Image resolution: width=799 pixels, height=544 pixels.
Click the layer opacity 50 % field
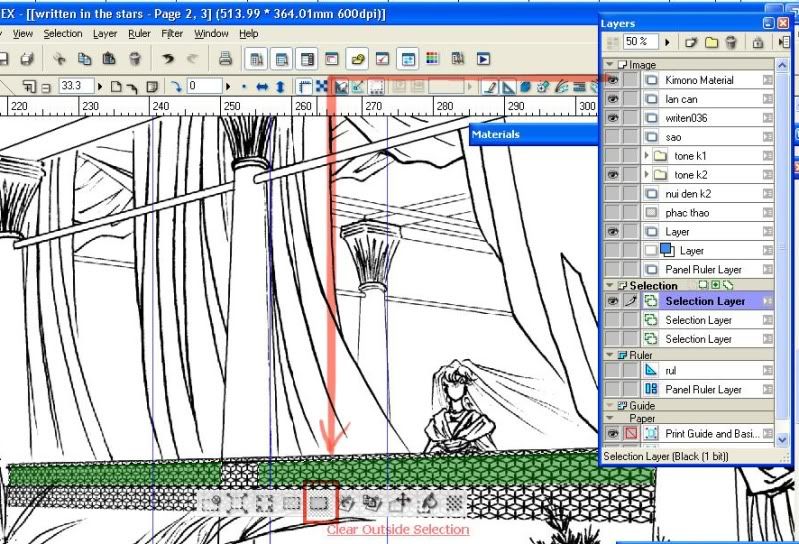pos(641,42)
